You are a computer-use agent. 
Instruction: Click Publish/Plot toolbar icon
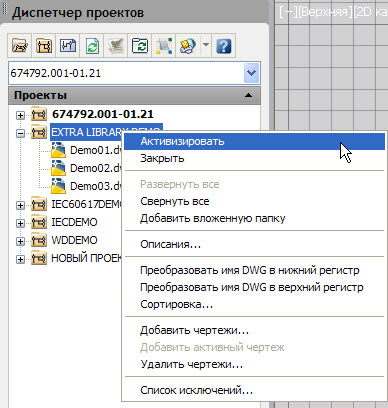tap(188, 46)
